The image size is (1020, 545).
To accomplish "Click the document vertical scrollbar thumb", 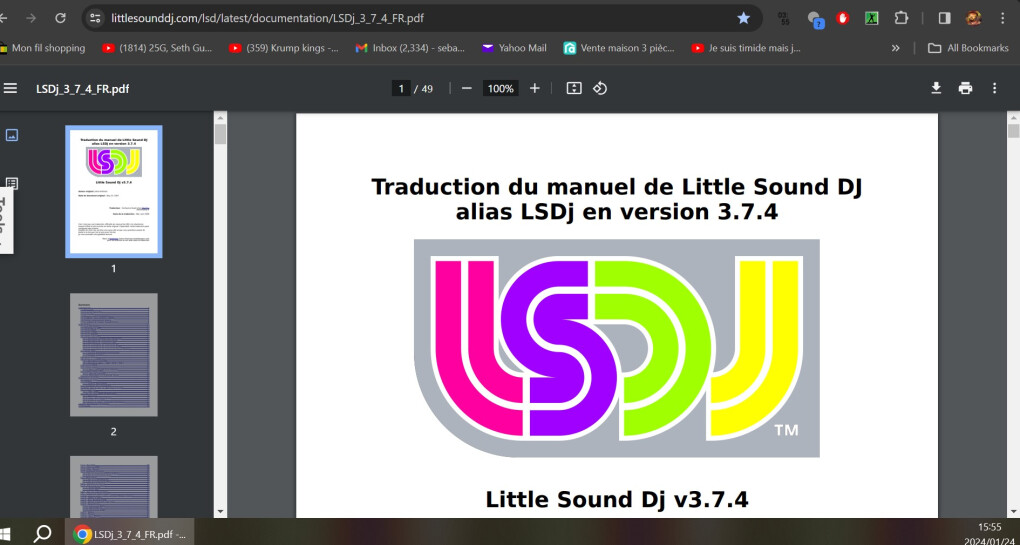I will [x=1013, y=131].
